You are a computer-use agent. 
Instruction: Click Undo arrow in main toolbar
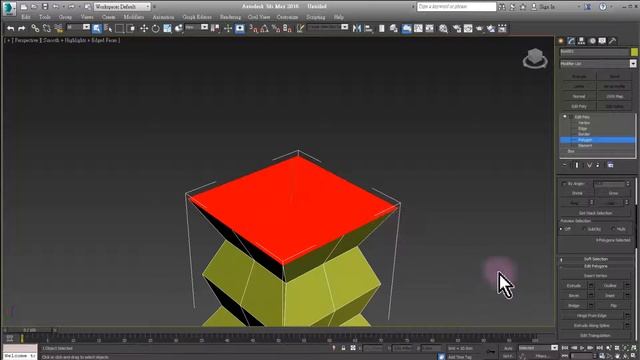pos(11,28)
